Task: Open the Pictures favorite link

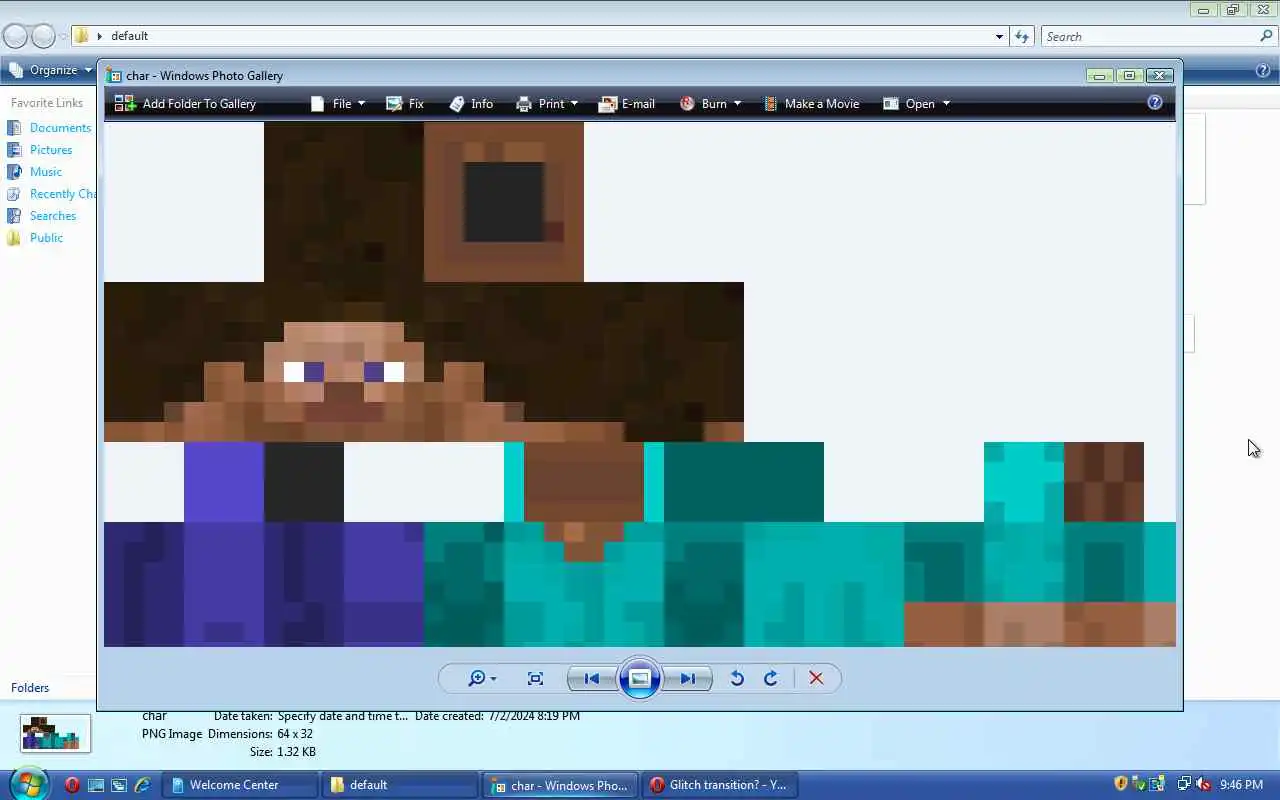Action: 40,149
